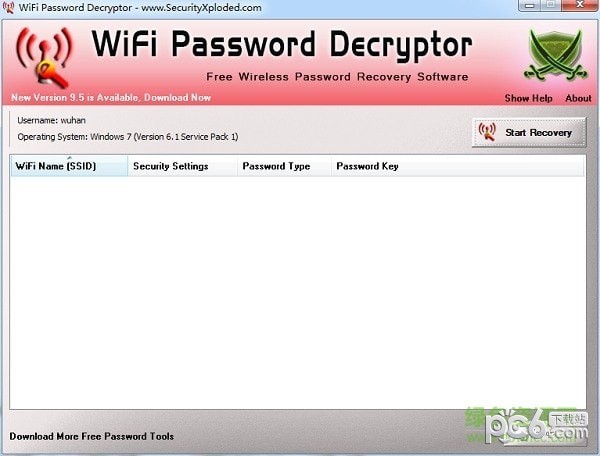The height and width of the screenshot is (456, 600).
Task: Minimize the WiFi Password Decryptor window
Action: [530, 5]
